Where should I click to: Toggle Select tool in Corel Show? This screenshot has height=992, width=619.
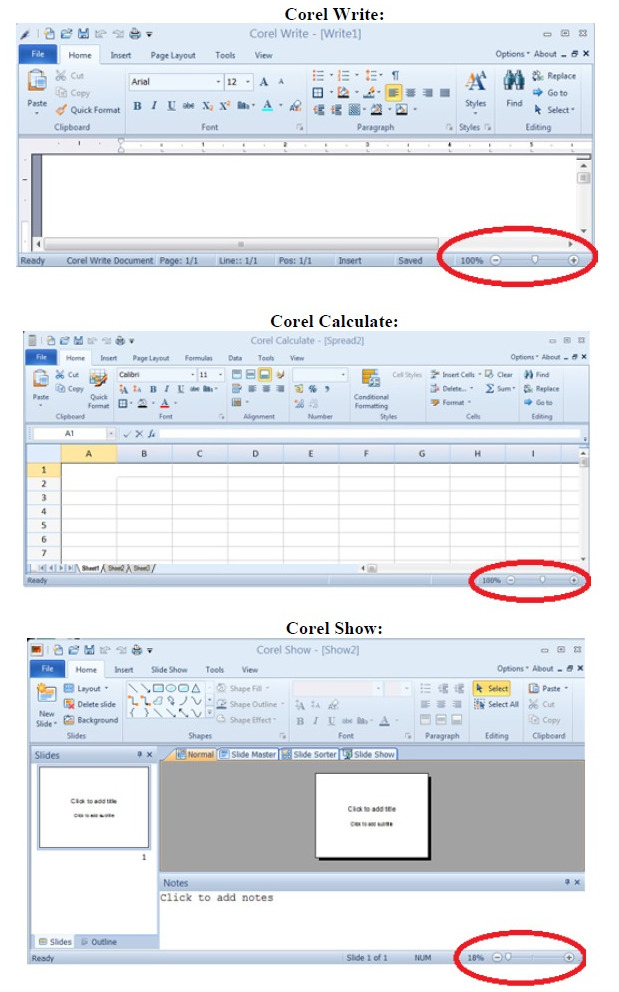[x=491, y=688]
